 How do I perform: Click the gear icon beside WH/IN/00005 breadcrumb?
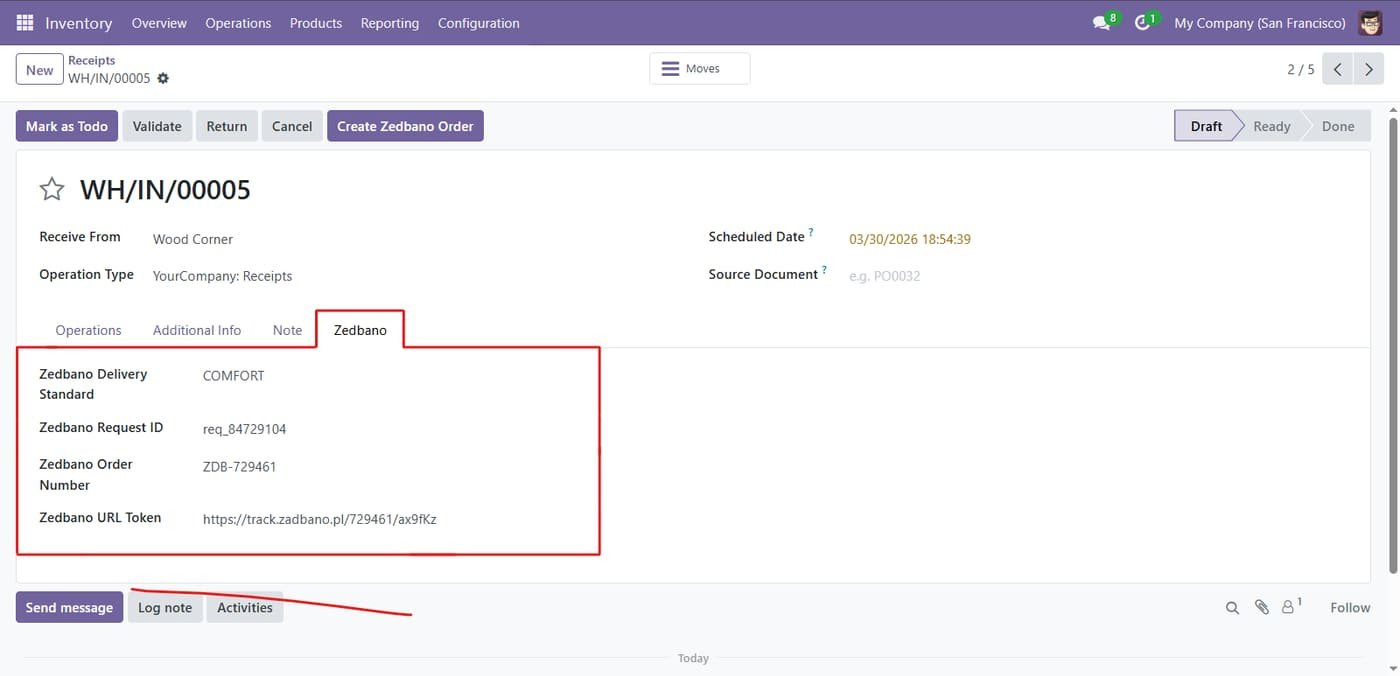pos(163,78)
